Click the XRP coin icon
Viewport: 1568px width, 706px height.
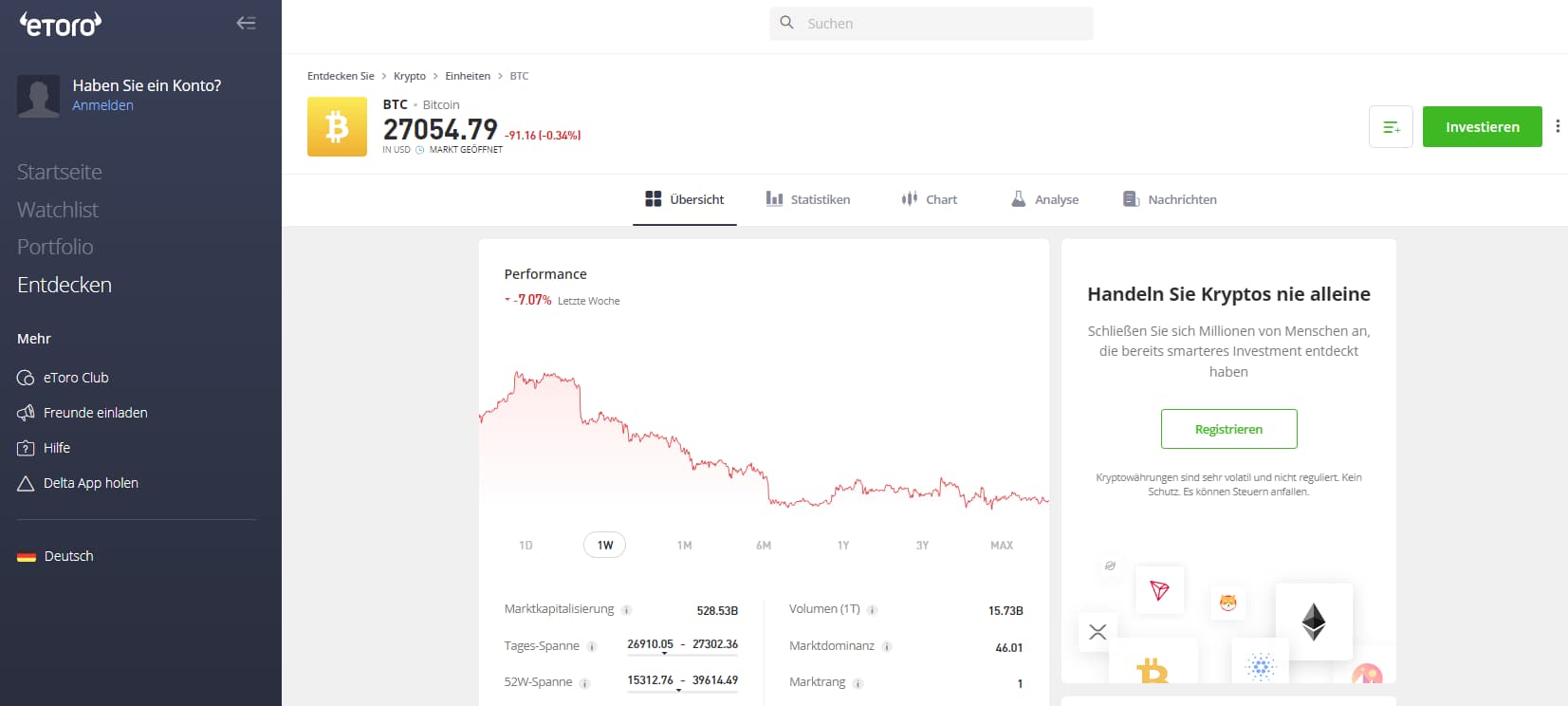(1098, 632)
